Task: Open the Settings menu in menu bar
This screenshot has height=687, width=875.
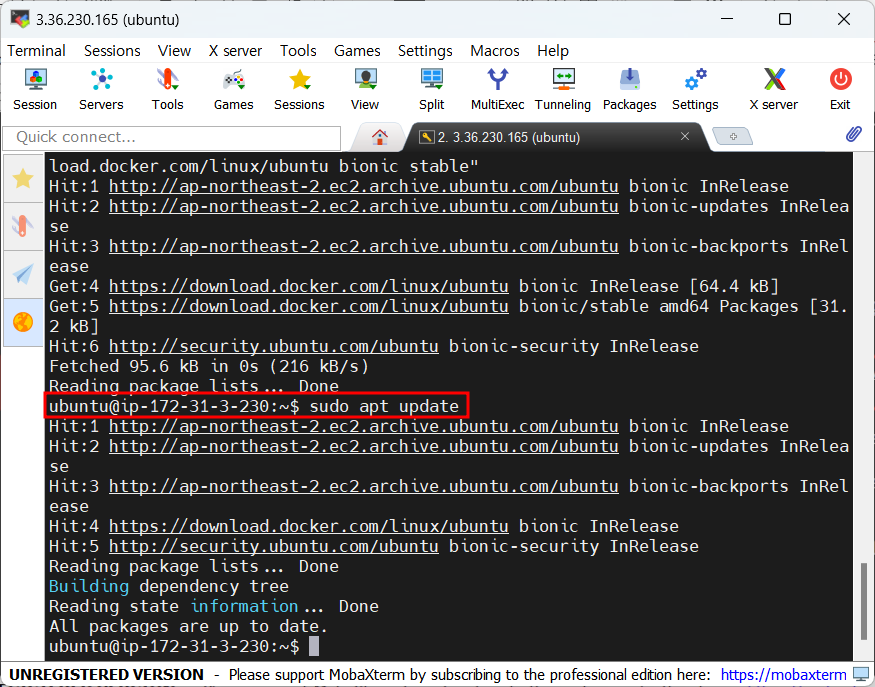Action: pos(425,51)
